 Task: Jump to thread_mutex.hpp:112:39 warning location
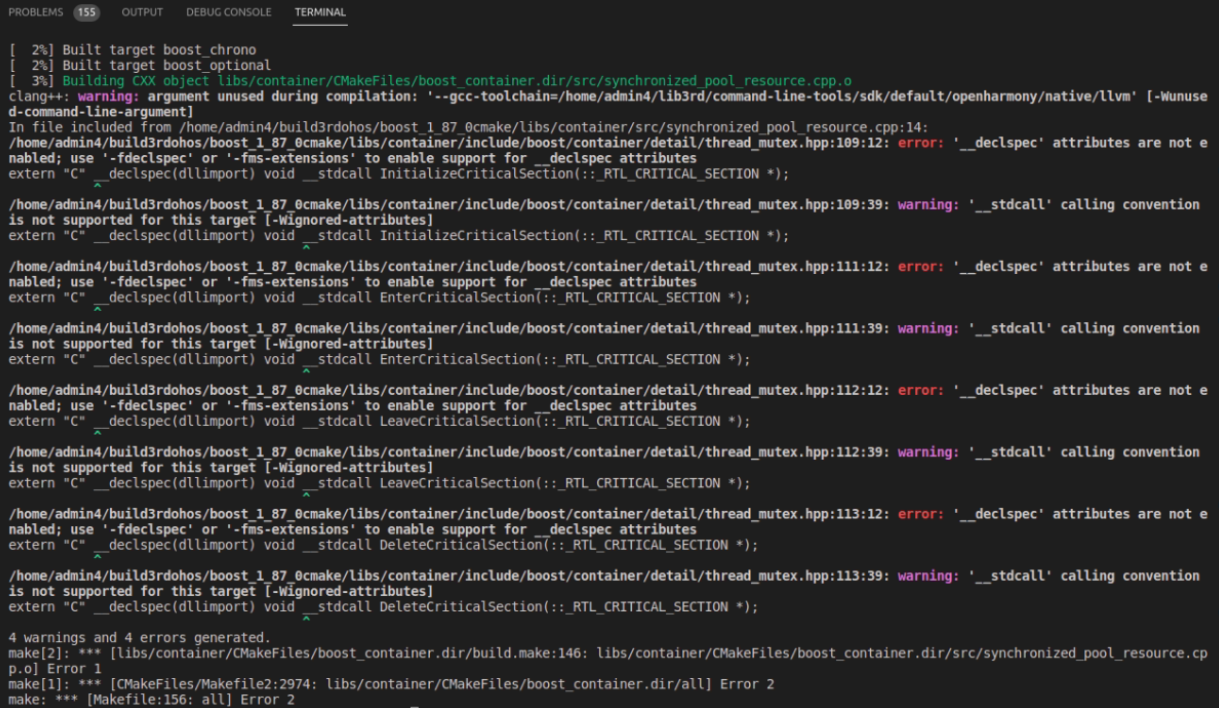coord(448,453)
